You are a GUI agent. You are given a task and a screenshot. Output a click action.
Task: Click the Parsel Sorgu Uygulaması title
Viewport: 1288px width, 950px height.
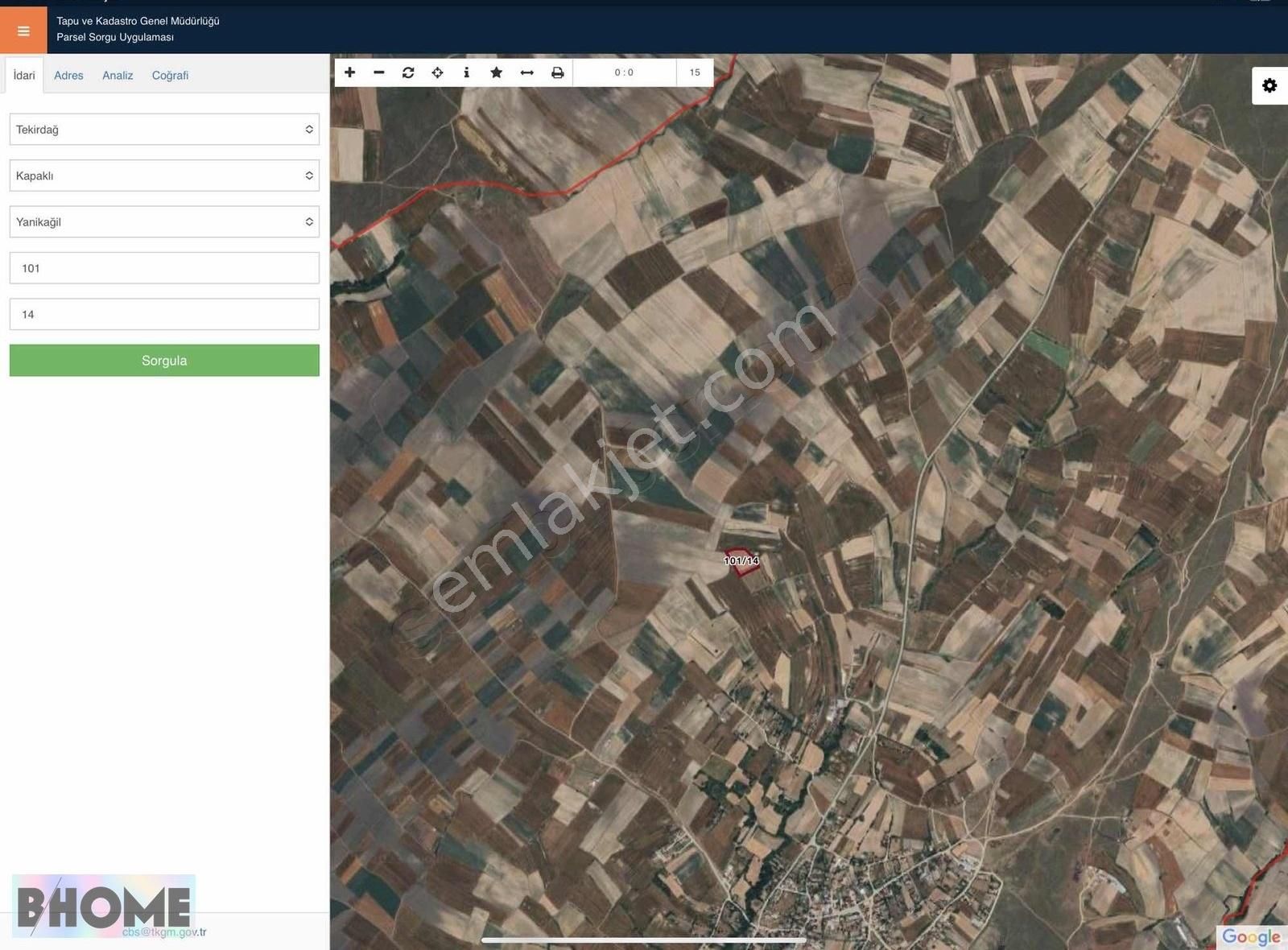click(x=115, y=37)
